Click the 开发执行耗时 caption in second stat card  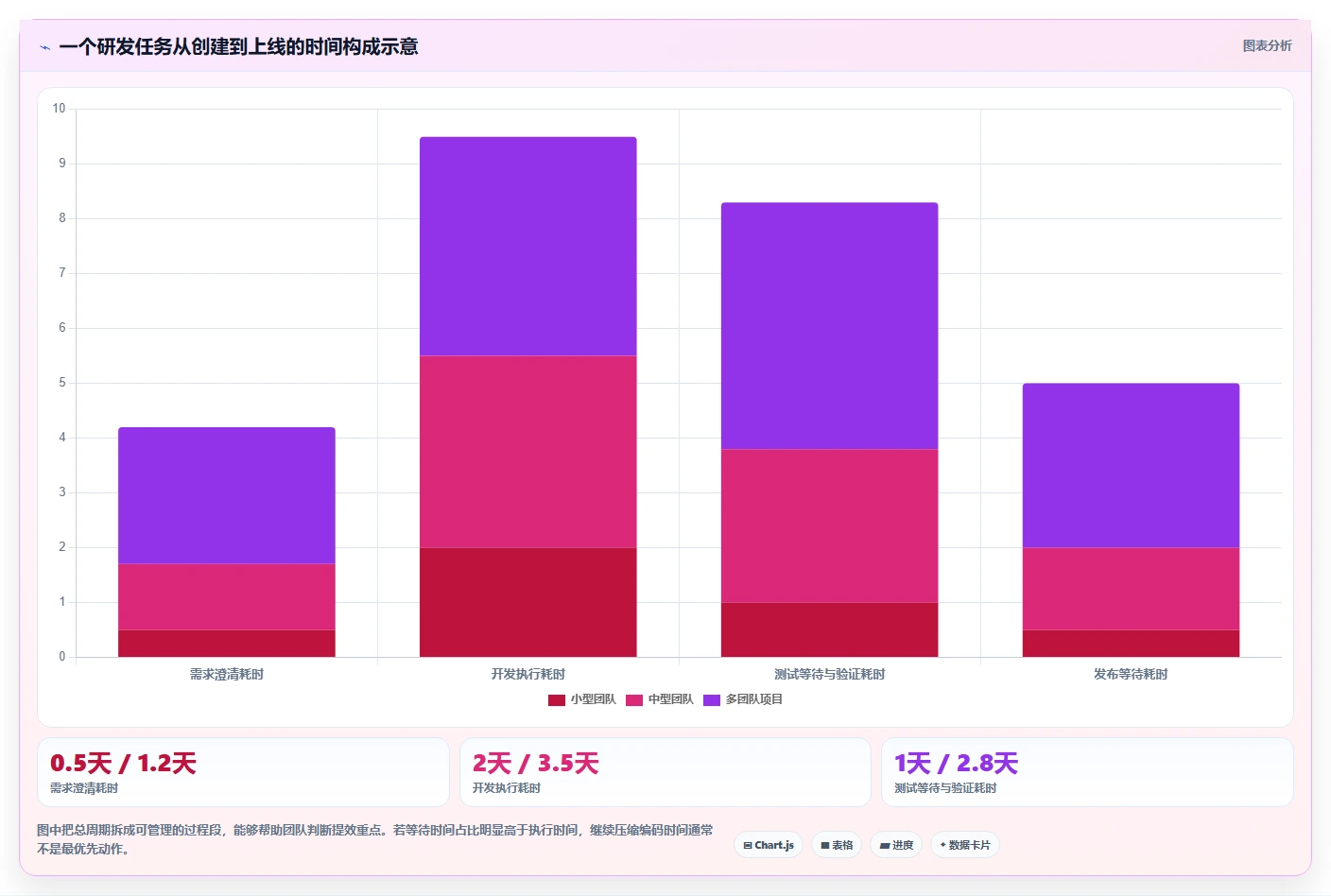(x=507, y=788)
